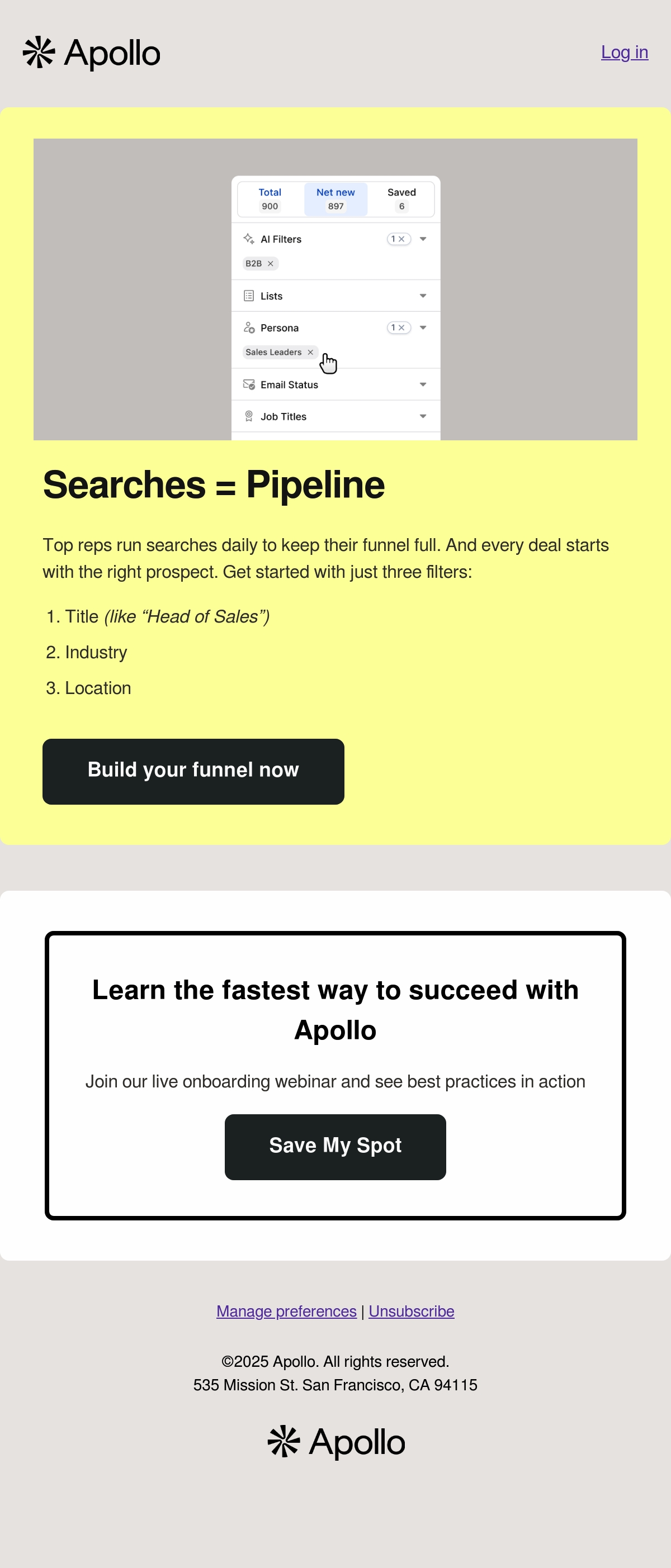Expand the Job Titles dropdown arrow
This screenshot has height=1568, width=671.
423,416
